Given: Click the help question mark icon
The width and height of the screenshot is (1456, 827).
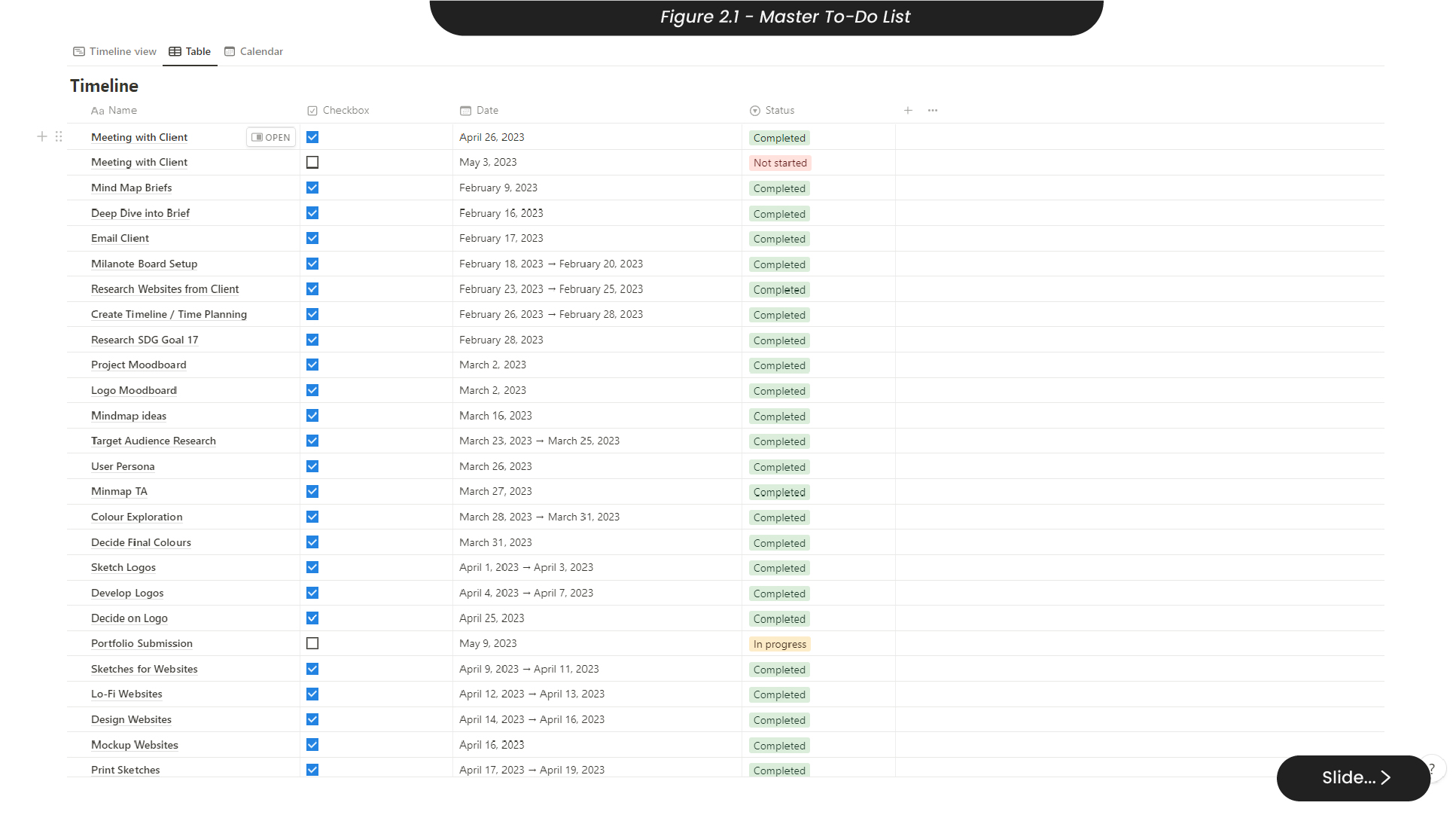Looking at the screenshot, I should 1433,769.
